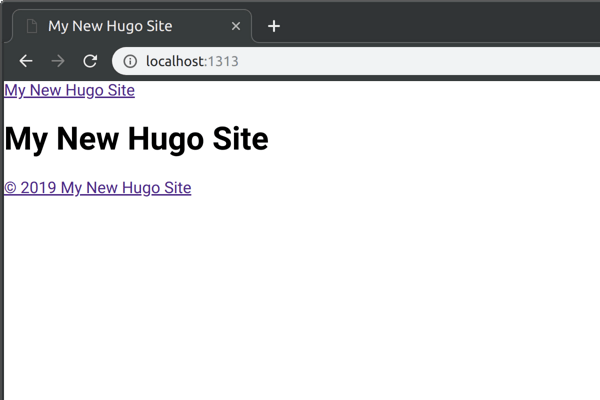The height and width of the screenshot is (400, 600).
Task: Open a new tab with plus button
Action: coord(274,26)
